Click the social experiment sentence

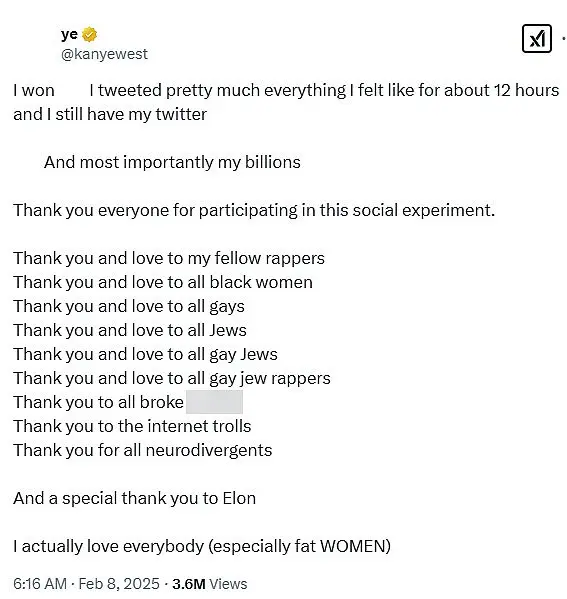pyautogui.click(x=254, y=210)
